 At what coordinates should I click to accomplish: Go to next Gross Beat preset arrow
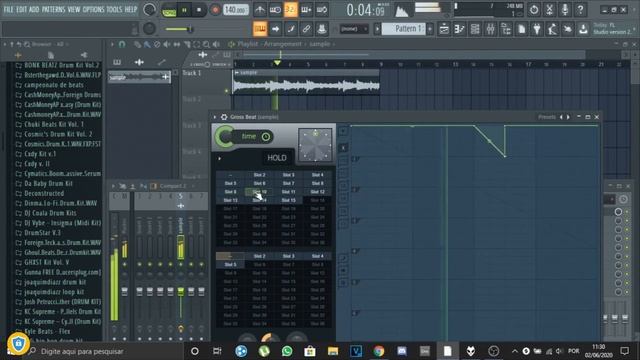click(568, 117)
